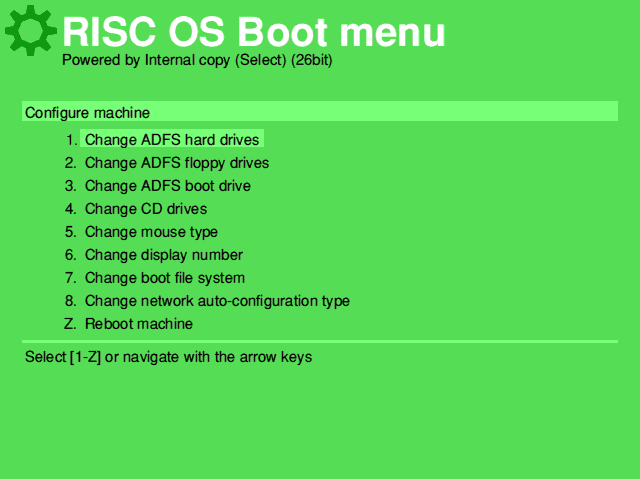Image resolution: width=640 pixels, height=479 pixels.
Task: Click the Powered by Internal copy subtitle
Action: pos(197,61)
